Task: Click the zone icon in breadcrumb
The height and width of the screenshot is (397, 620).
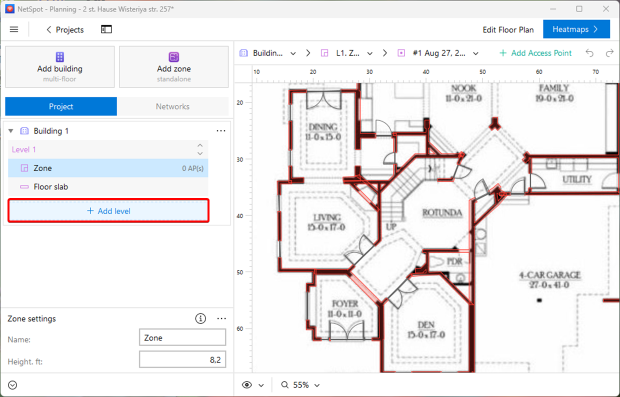Action: (x=324, y=53)
